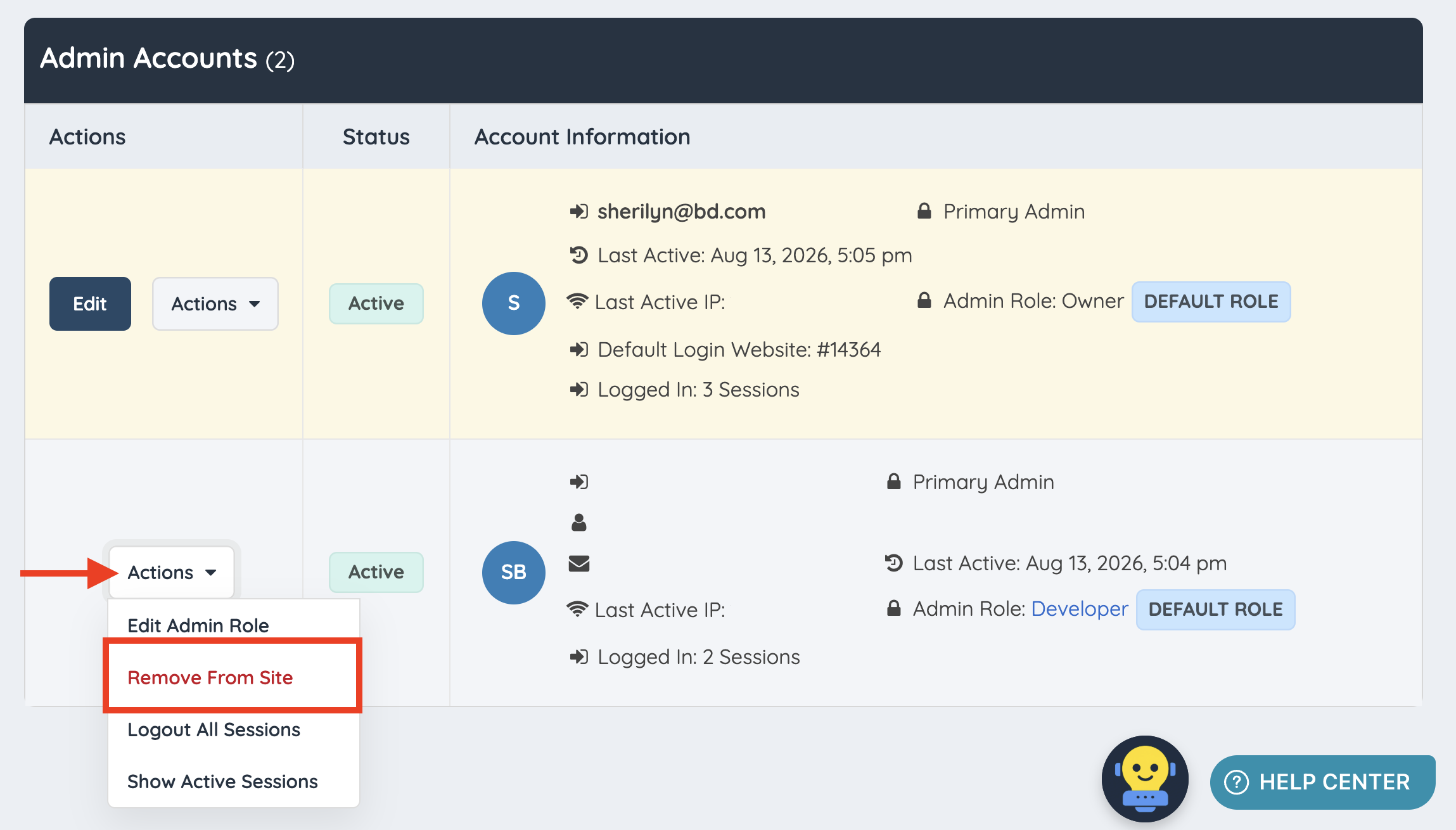The width and height of the screenshot is (1456, 830).
Task: Select Edit Admin Role menu entry
Action: tap(198, 625)
